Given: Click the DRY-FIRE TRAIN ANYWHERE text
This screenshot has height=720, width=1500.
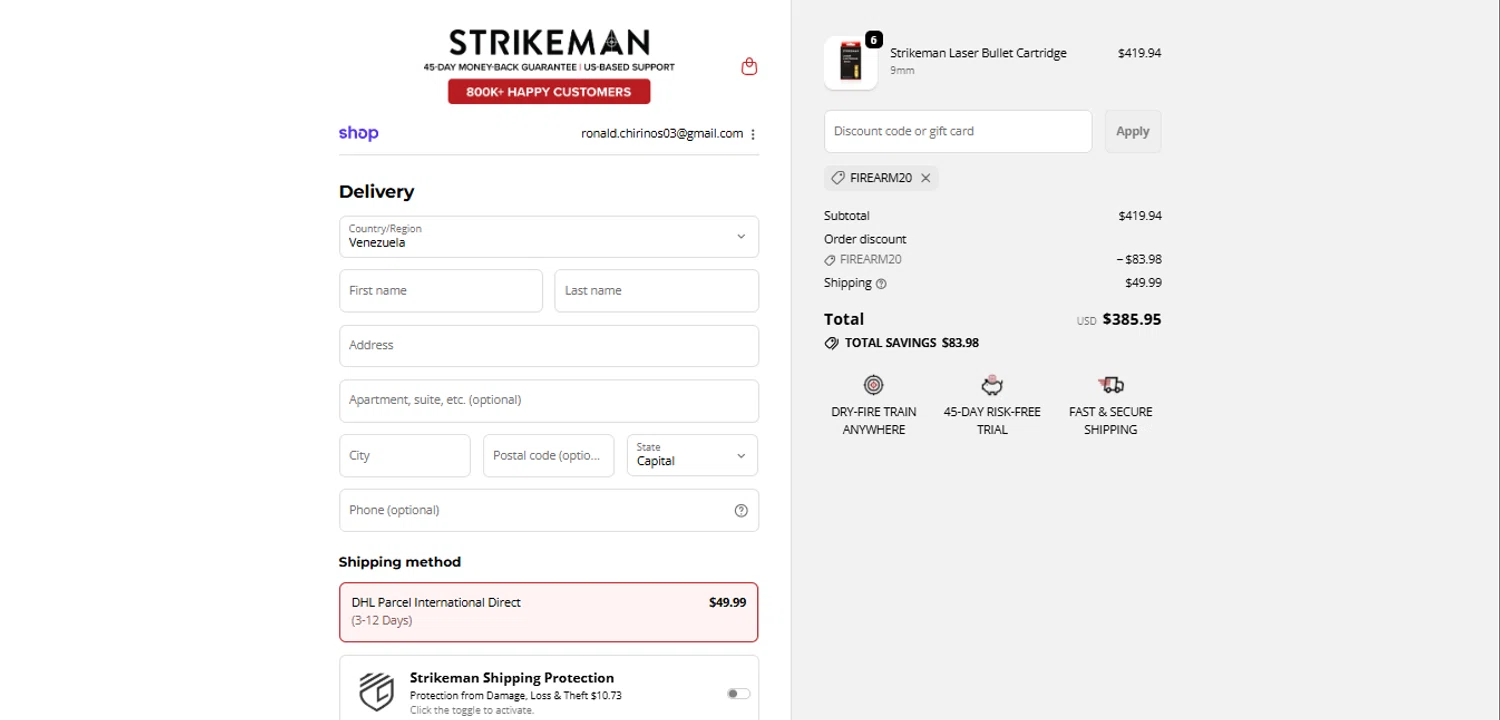Looking at the screenshot, I should [x=873, y=421].
